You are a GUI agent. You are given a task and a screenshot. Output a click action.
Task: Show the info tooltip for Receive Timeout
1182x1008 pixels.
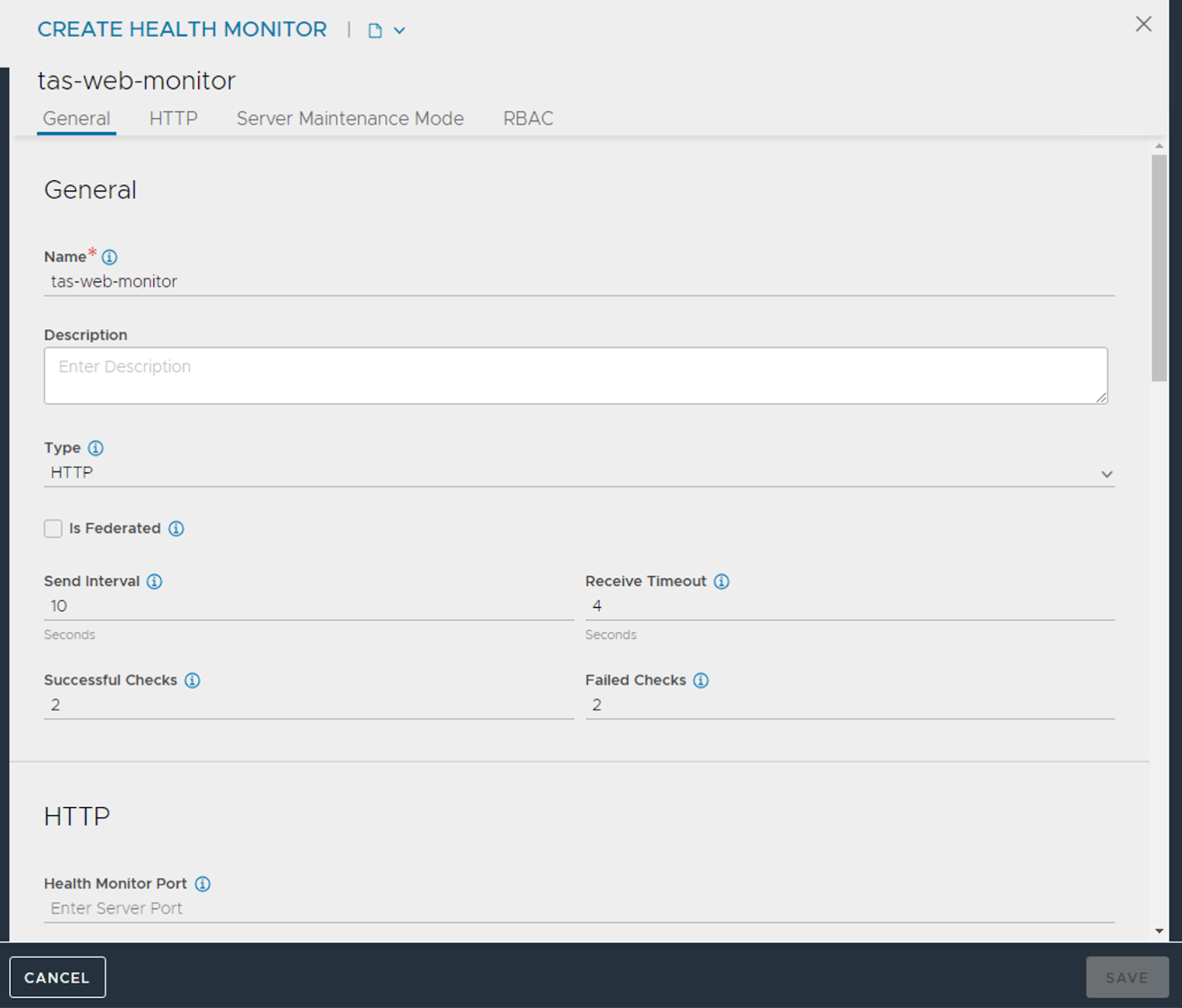coord(722,582)
